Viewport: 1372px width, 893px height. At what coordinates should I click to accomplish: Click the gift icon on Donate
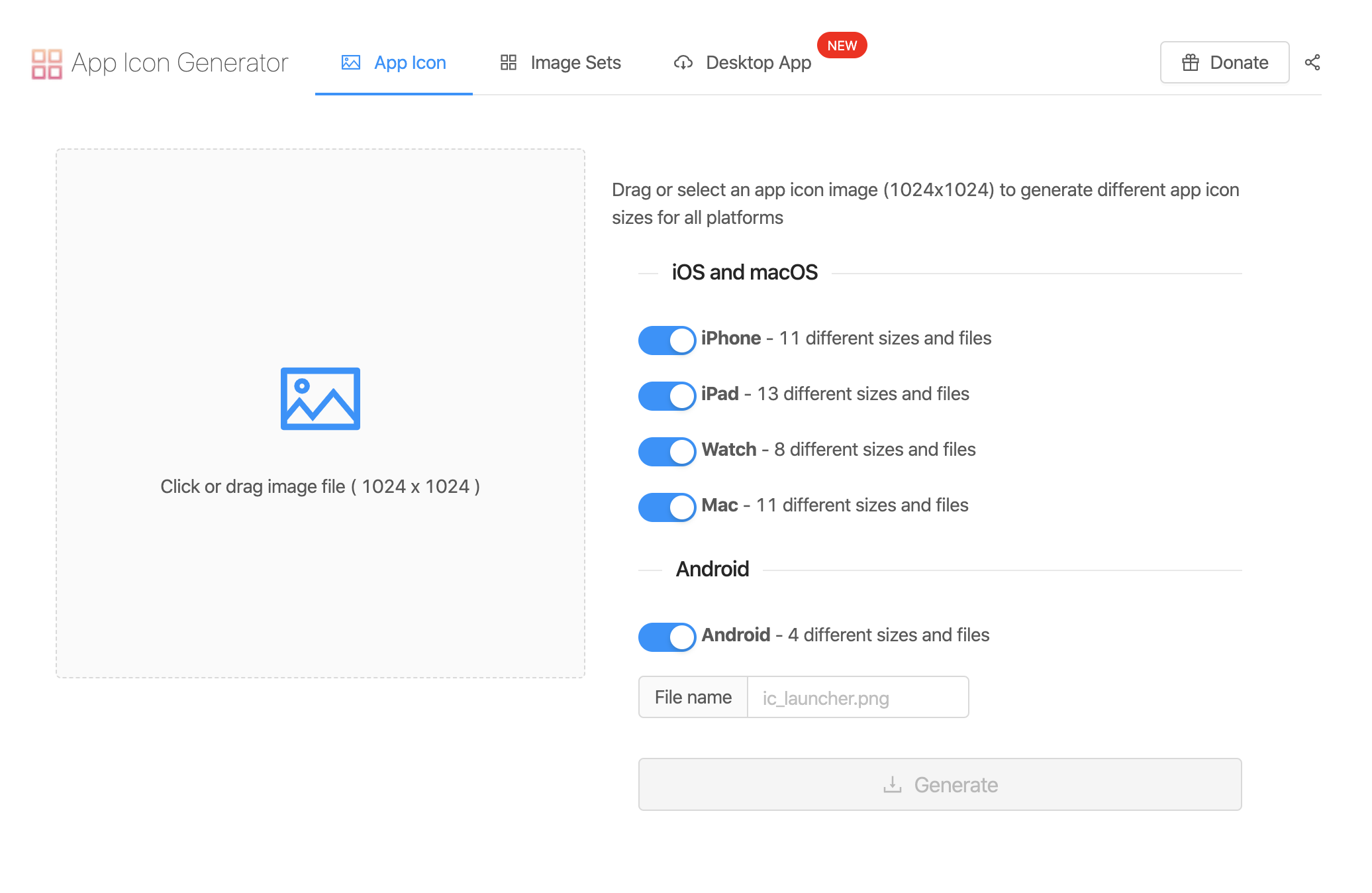[1190, 62]
